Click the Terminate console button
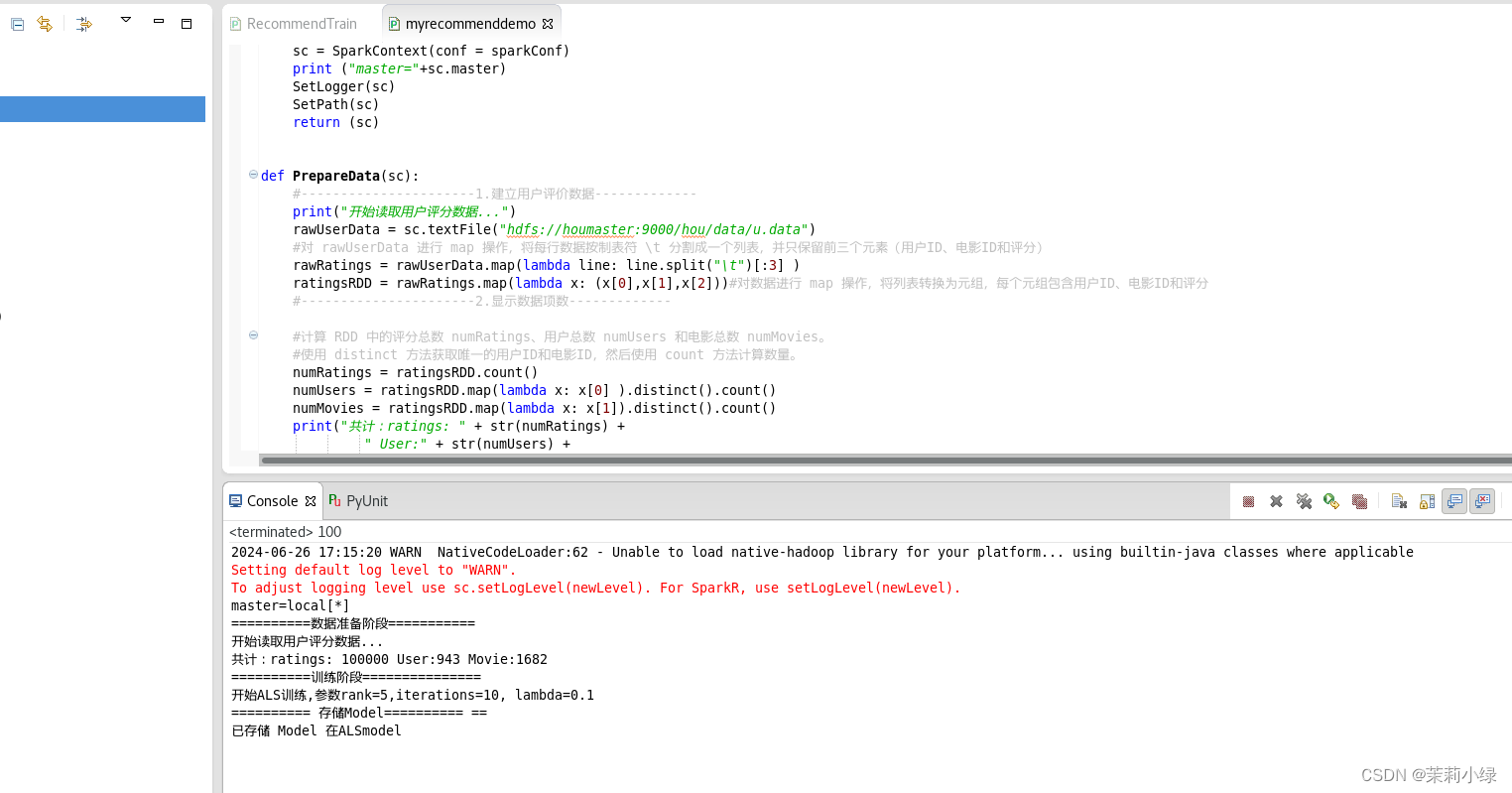Screen dimensions: 1512x793 tap(1248, 501)
